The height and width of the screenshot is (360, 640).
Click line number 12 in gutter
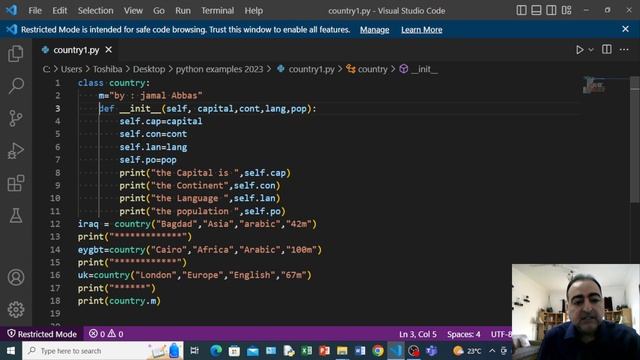coord(55,224)
